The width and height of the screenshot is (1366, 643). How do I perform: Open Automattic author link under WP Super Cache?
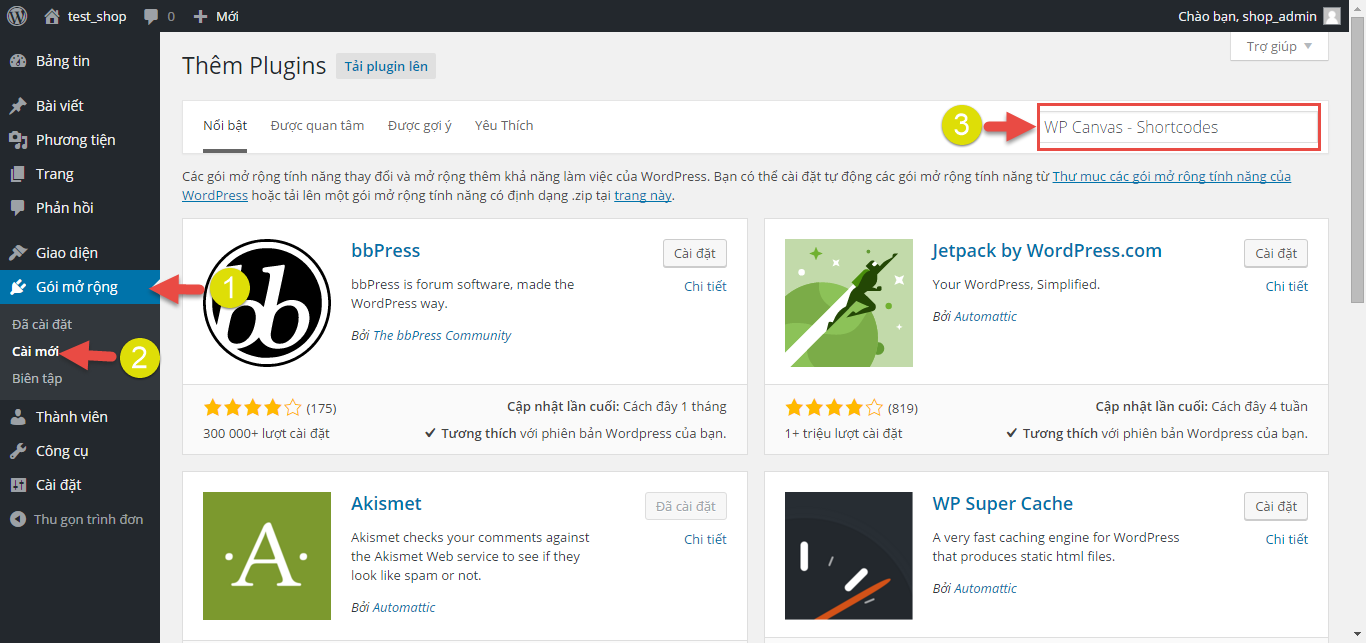coord(985,588)
